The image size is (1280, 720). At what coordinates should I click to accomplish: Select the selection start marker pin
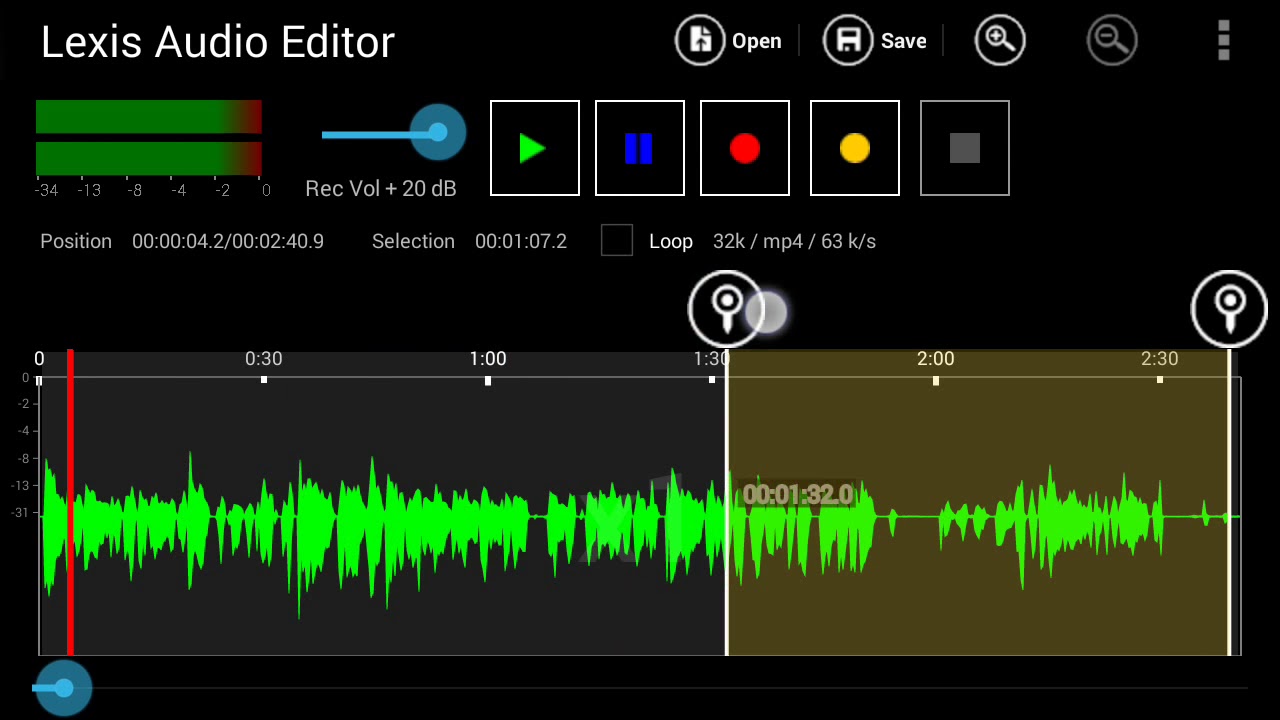pyautogui.click(x=727, y=309)
